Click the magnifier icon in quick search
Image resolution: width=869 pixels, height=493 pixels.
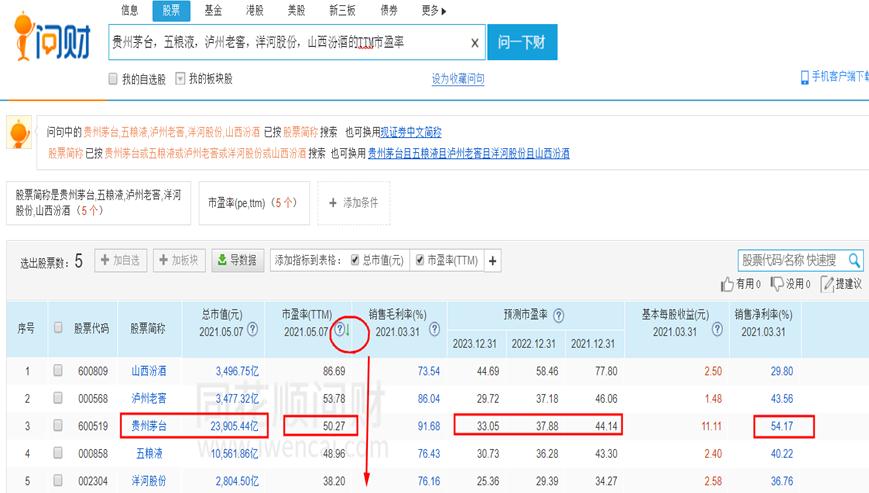[x=855, y=260]
